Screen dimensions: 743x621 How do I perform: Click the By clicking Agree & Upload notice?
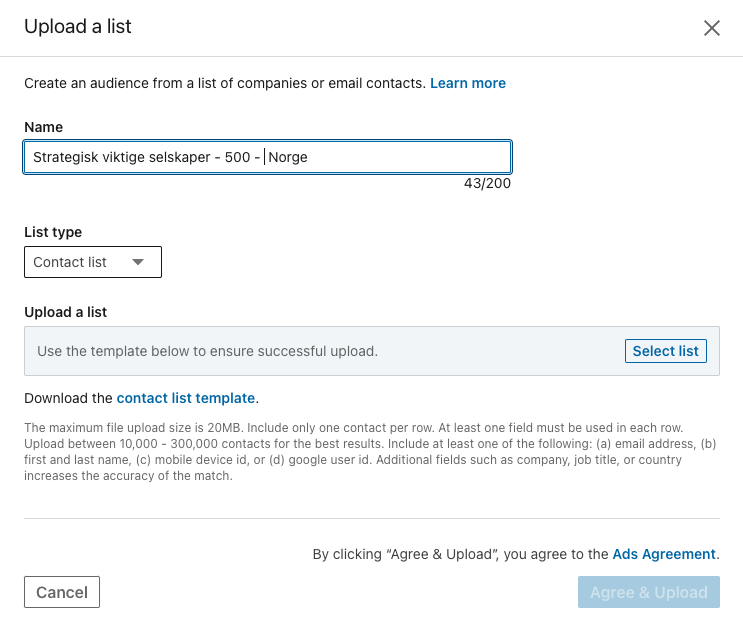click(460, 554)
